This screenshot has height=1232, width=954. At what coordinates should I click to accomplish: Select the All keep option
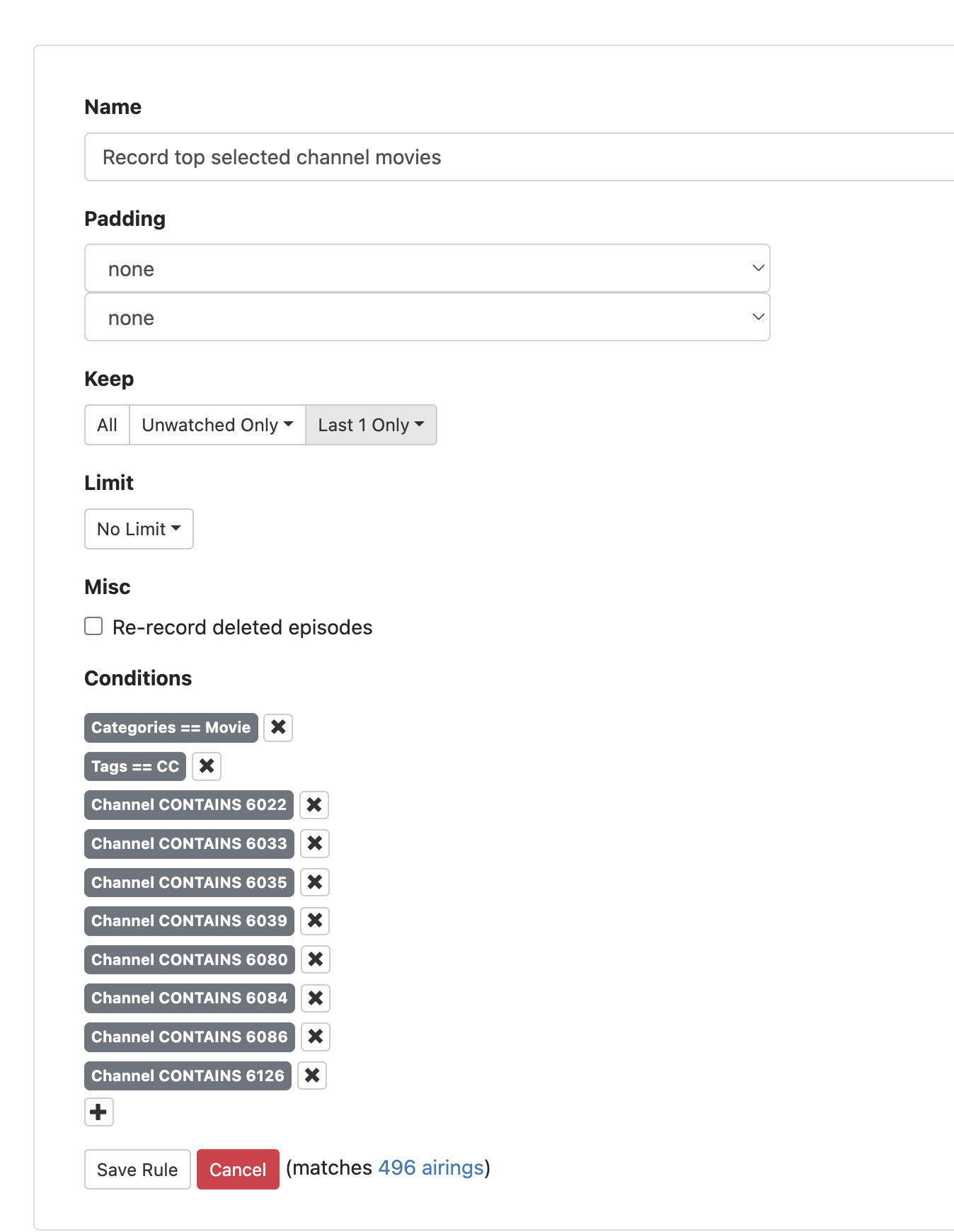point(107,425)
